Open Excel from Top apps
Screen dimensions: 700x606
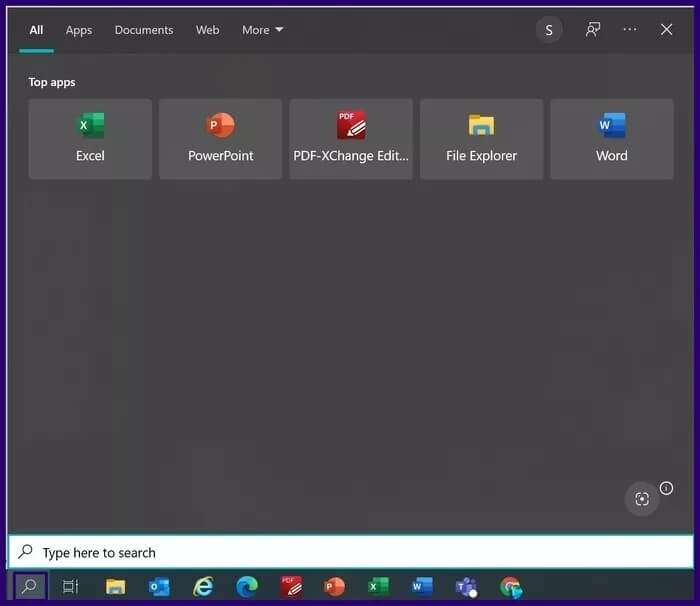(90, 139)
